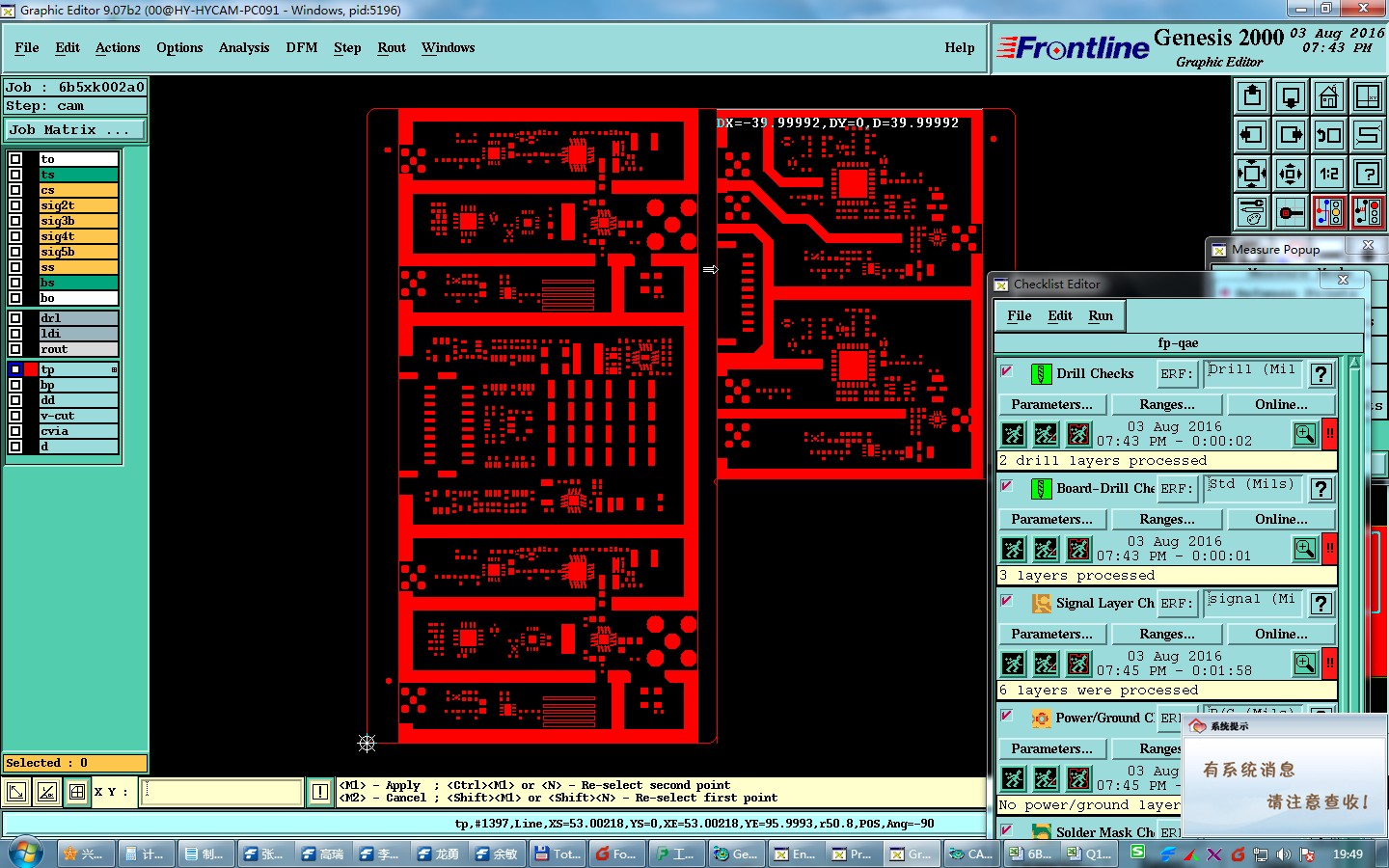Open the wrench and palette tools icon
The height and width of the screenshot is (868, 1389).
(x=1252, y=212)
